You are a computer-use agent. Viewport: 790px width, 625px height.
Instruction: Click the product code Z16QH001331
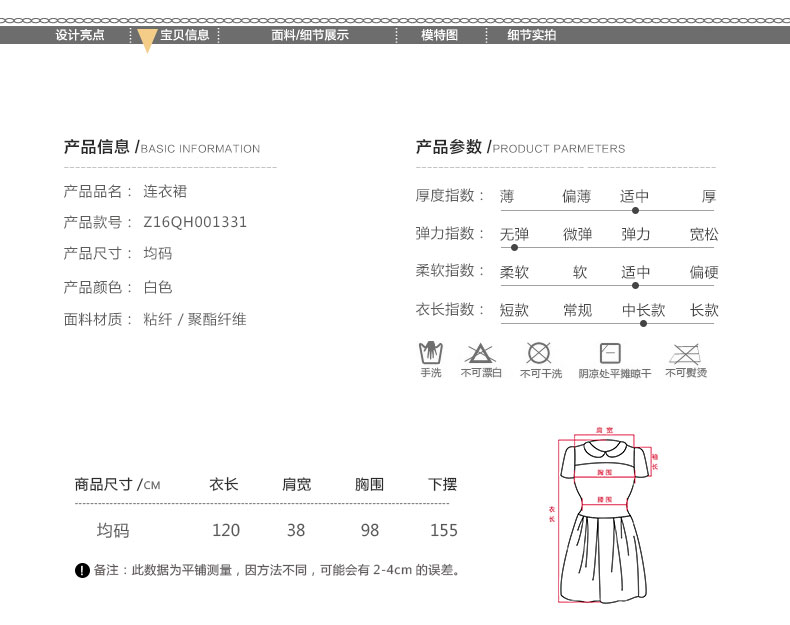195,222
